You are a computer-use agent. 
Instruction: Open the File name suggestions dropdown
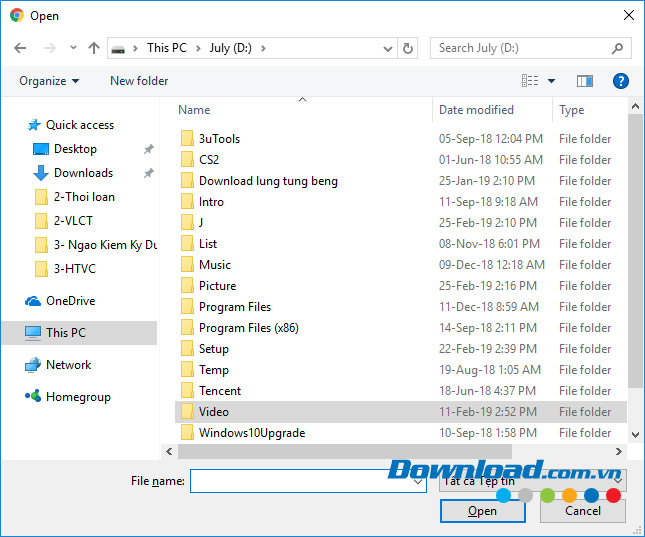pos(419,482)
